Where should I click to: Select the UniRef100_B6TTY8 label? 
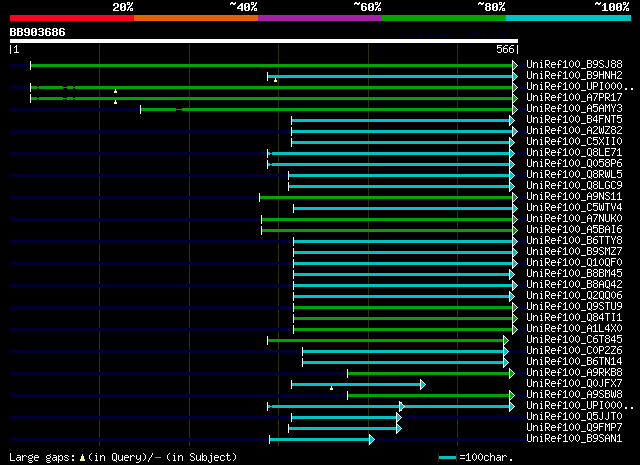click(574, 241)
